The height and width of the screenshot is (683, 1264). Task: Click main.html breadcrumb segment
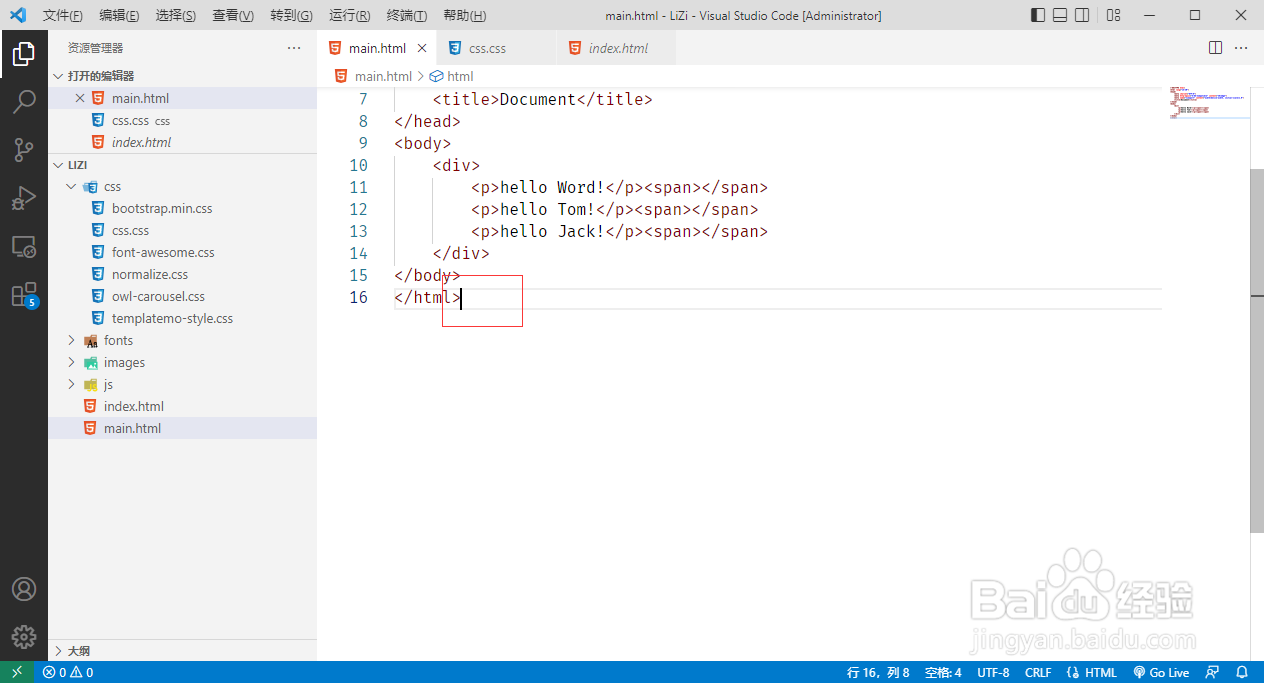tap(383, 76)
